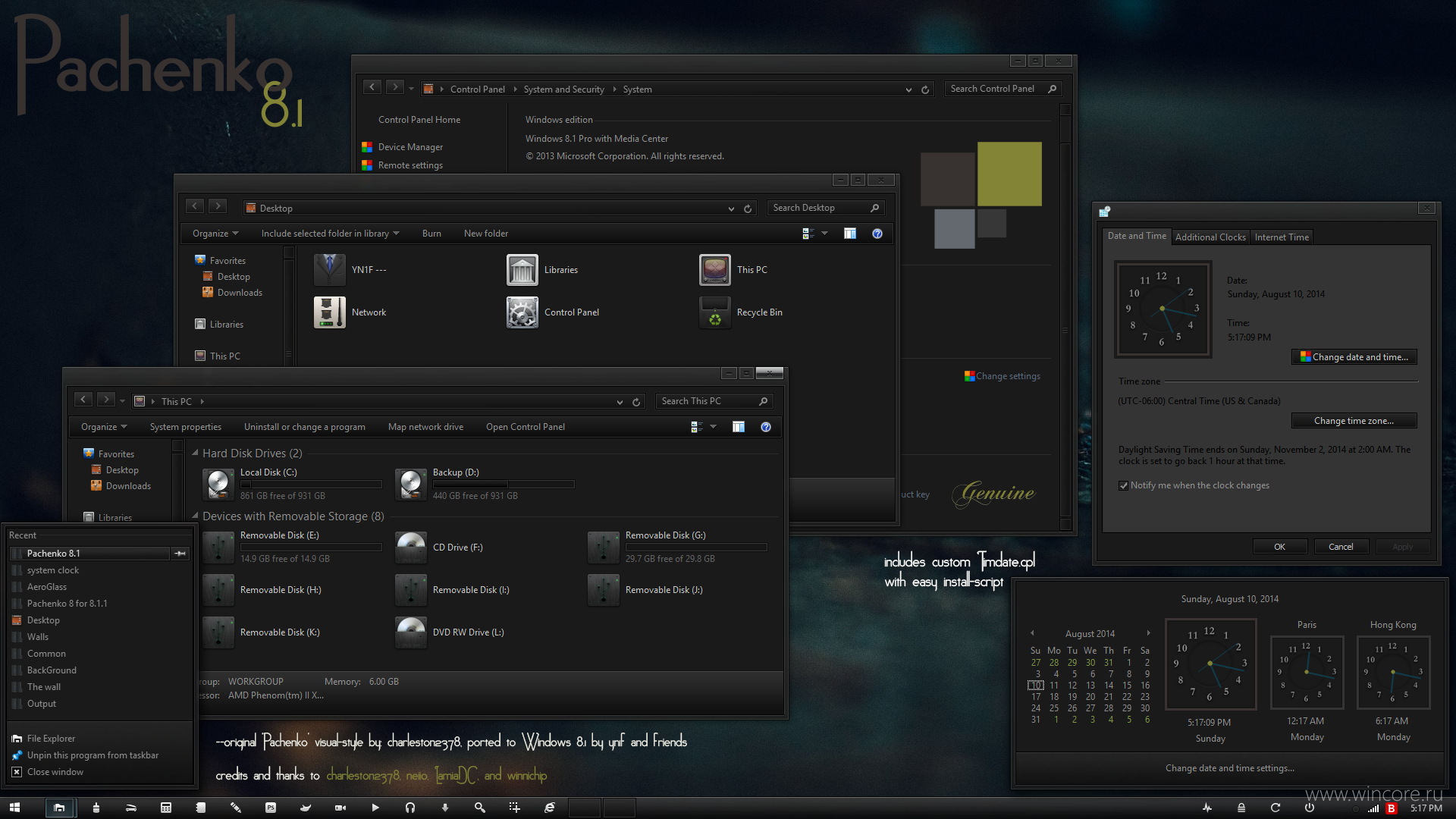Expand Control Panel address bar history dropdown

point(908,89)
